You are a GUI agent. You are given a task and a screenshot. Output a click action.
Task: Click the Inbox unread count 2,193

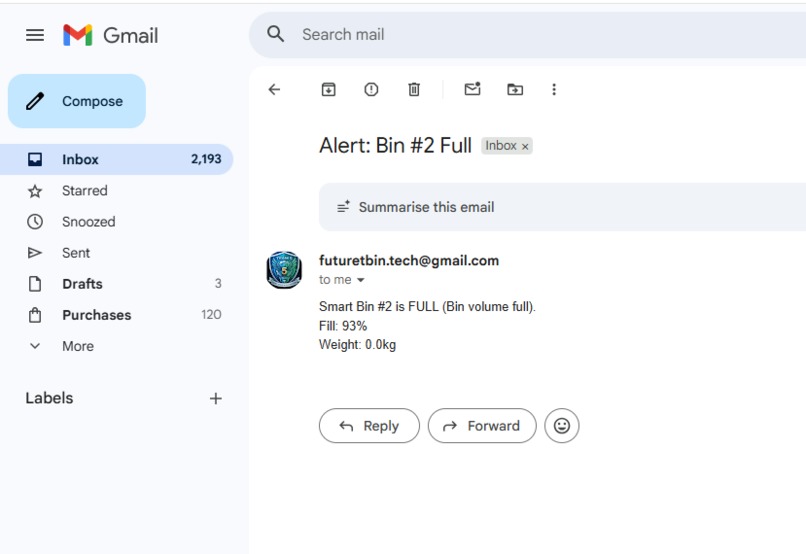206,159
